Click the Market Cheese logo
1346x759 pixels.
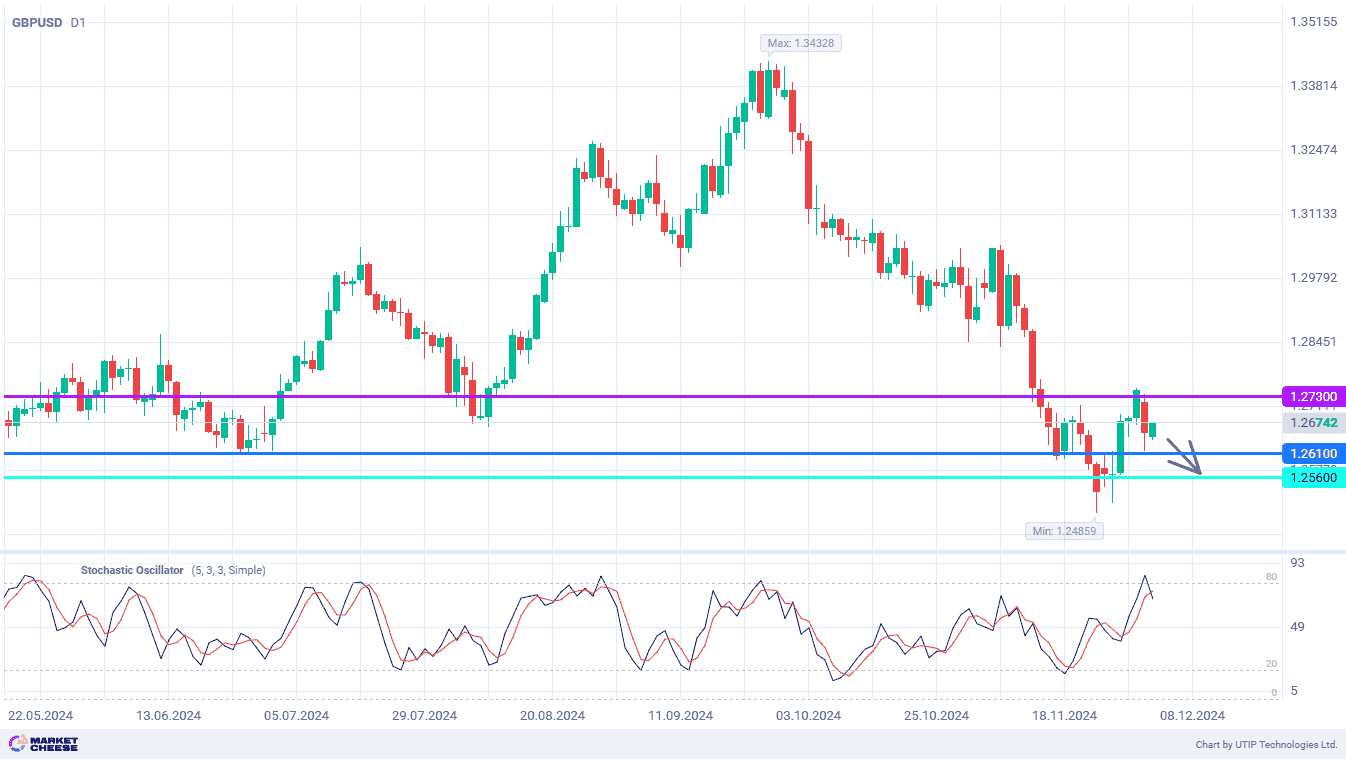[x=43, y=744]
